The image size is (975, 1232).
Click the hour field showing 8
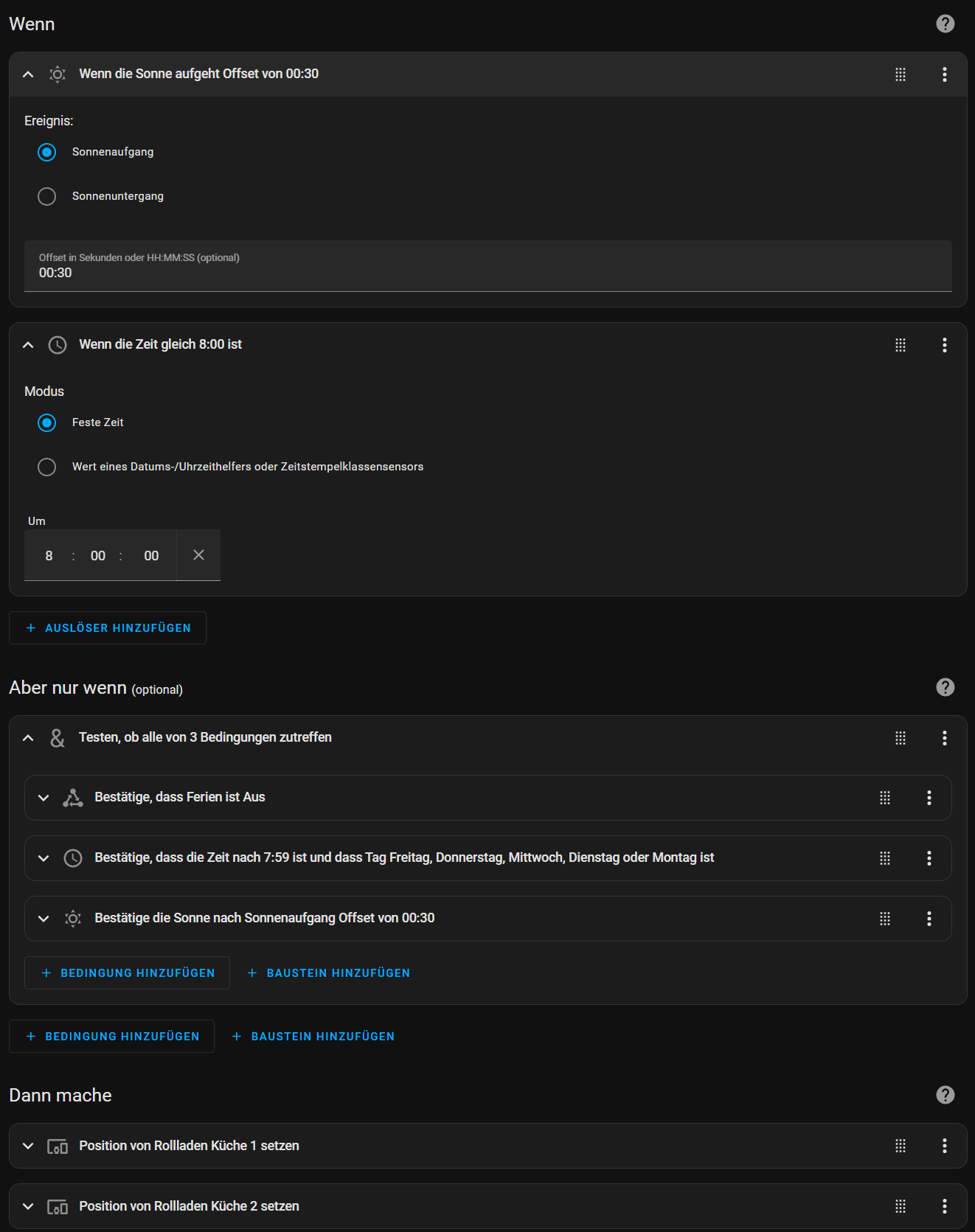click(49, 556)
